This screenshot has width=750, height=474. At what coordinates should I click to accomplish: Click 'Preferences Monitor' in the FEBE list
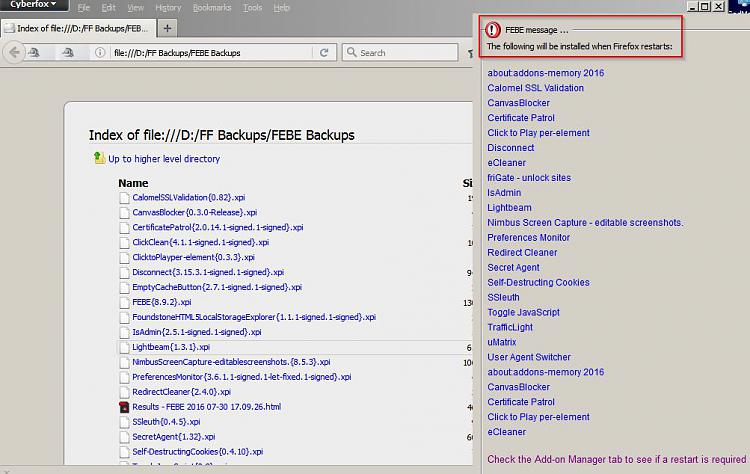click(529, 238)
